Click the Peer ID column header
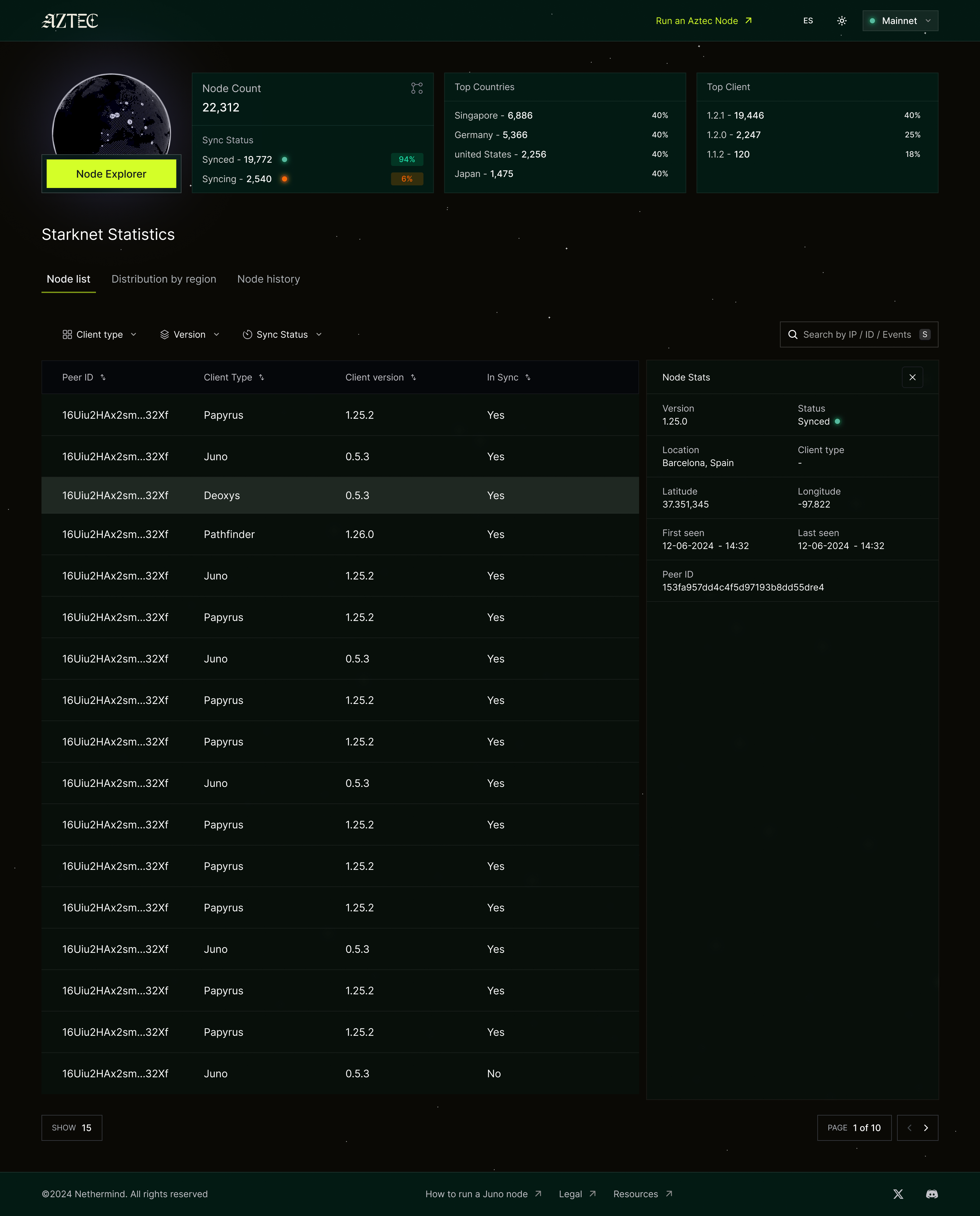This screenshot has width=980, height=1216. tap(84, 378)
